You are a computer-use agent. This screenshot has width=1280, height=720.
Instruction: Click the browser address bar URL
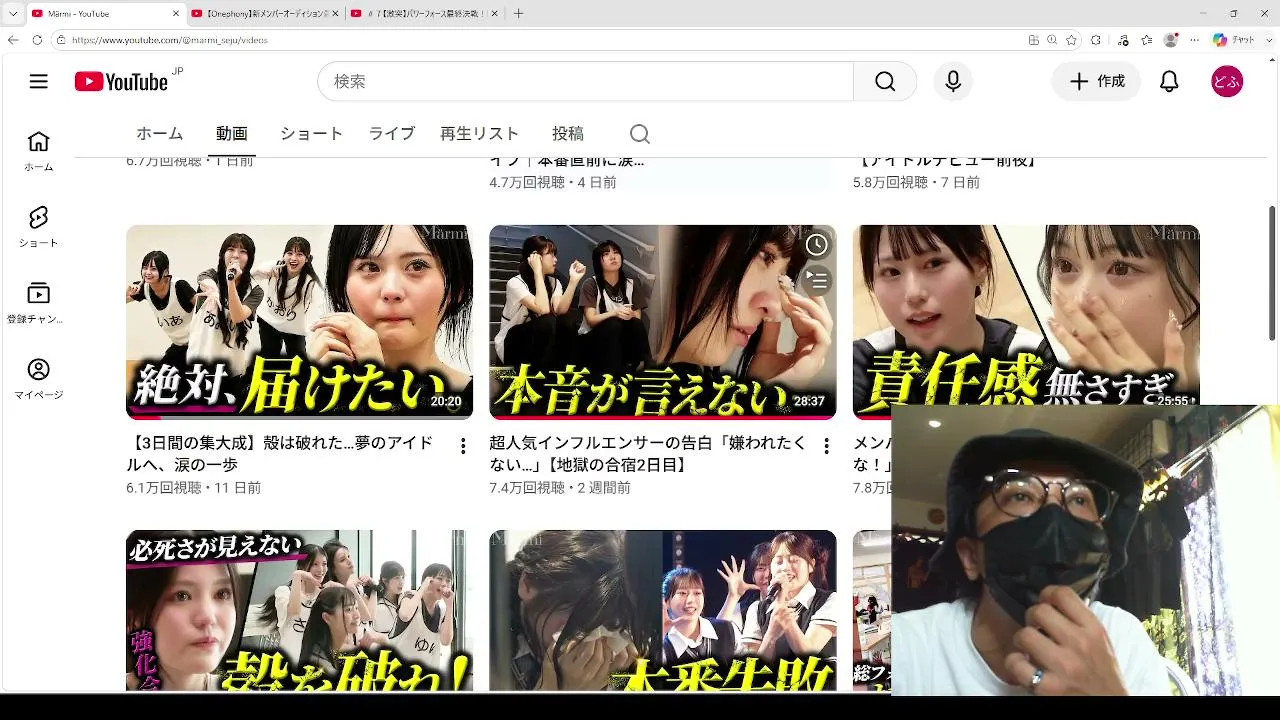[170, 40]
